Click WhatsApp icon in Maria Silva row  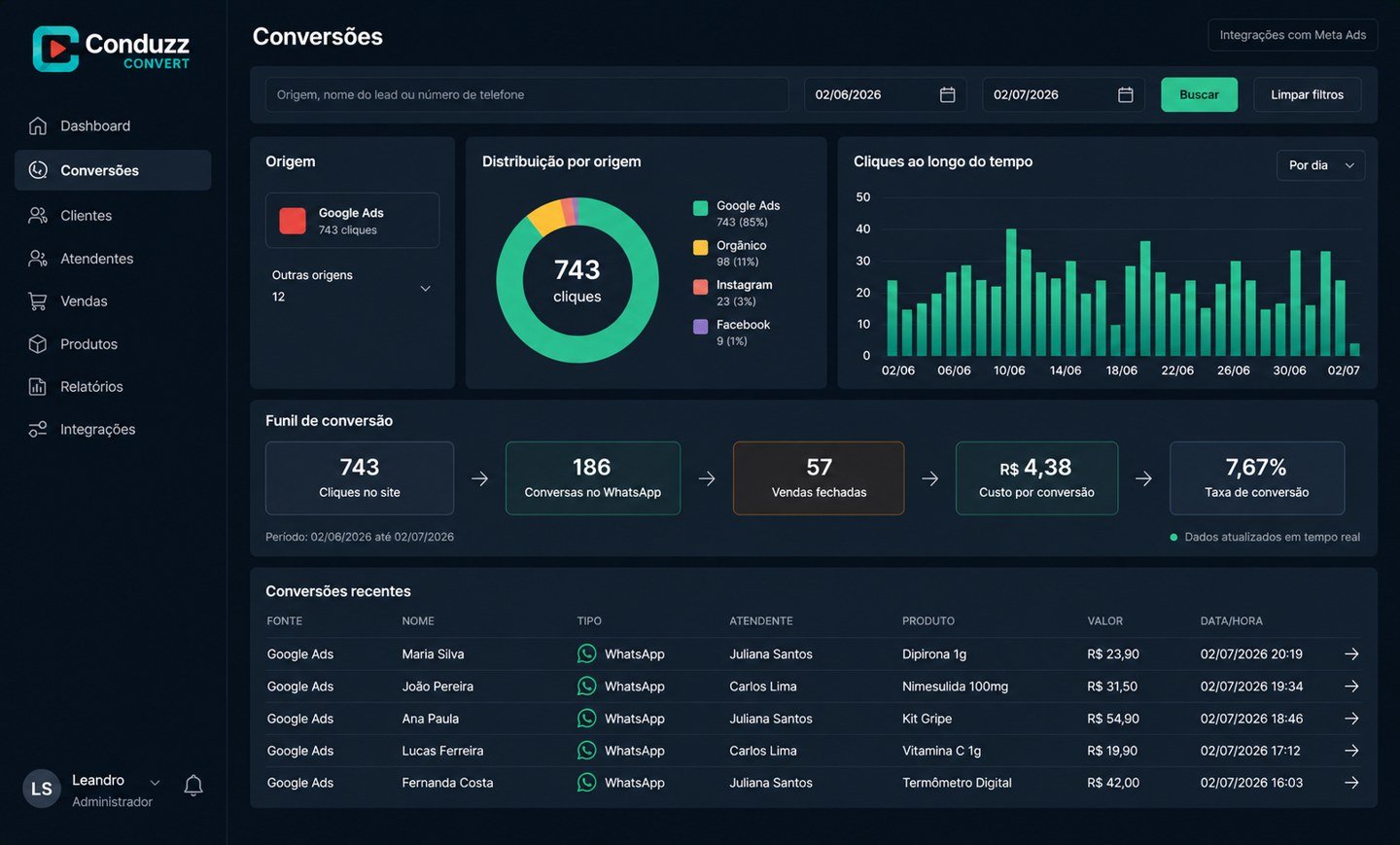pos(586,653)
